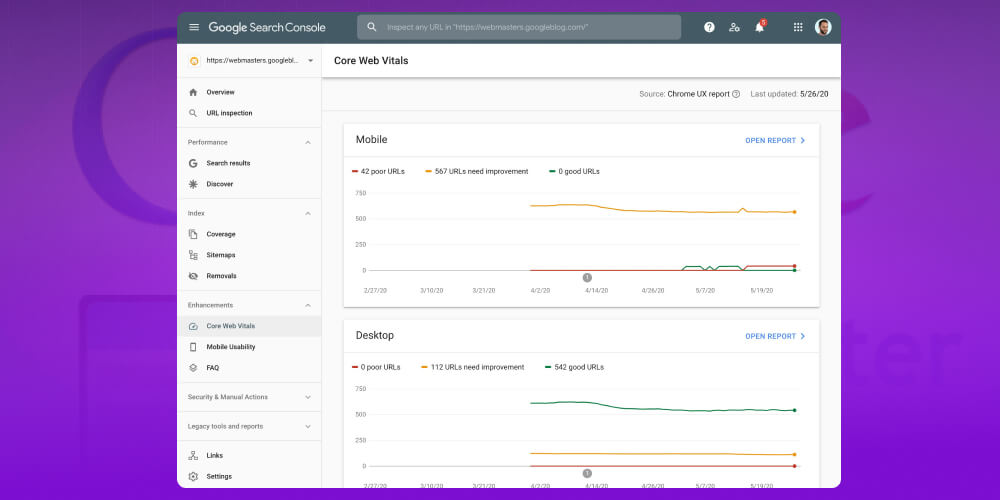Click the Overview home icon

click(x=193, y=92)
